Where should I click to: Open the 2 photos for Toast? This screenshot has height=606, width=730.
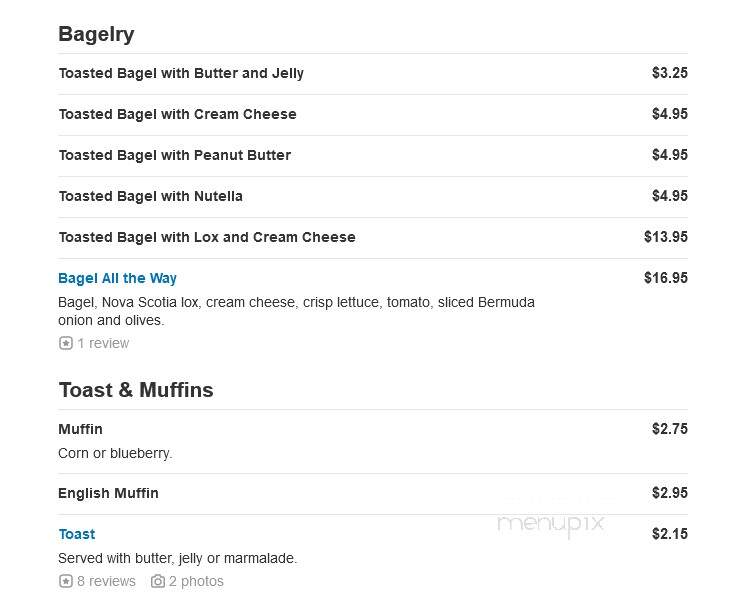tap(196, 581)
